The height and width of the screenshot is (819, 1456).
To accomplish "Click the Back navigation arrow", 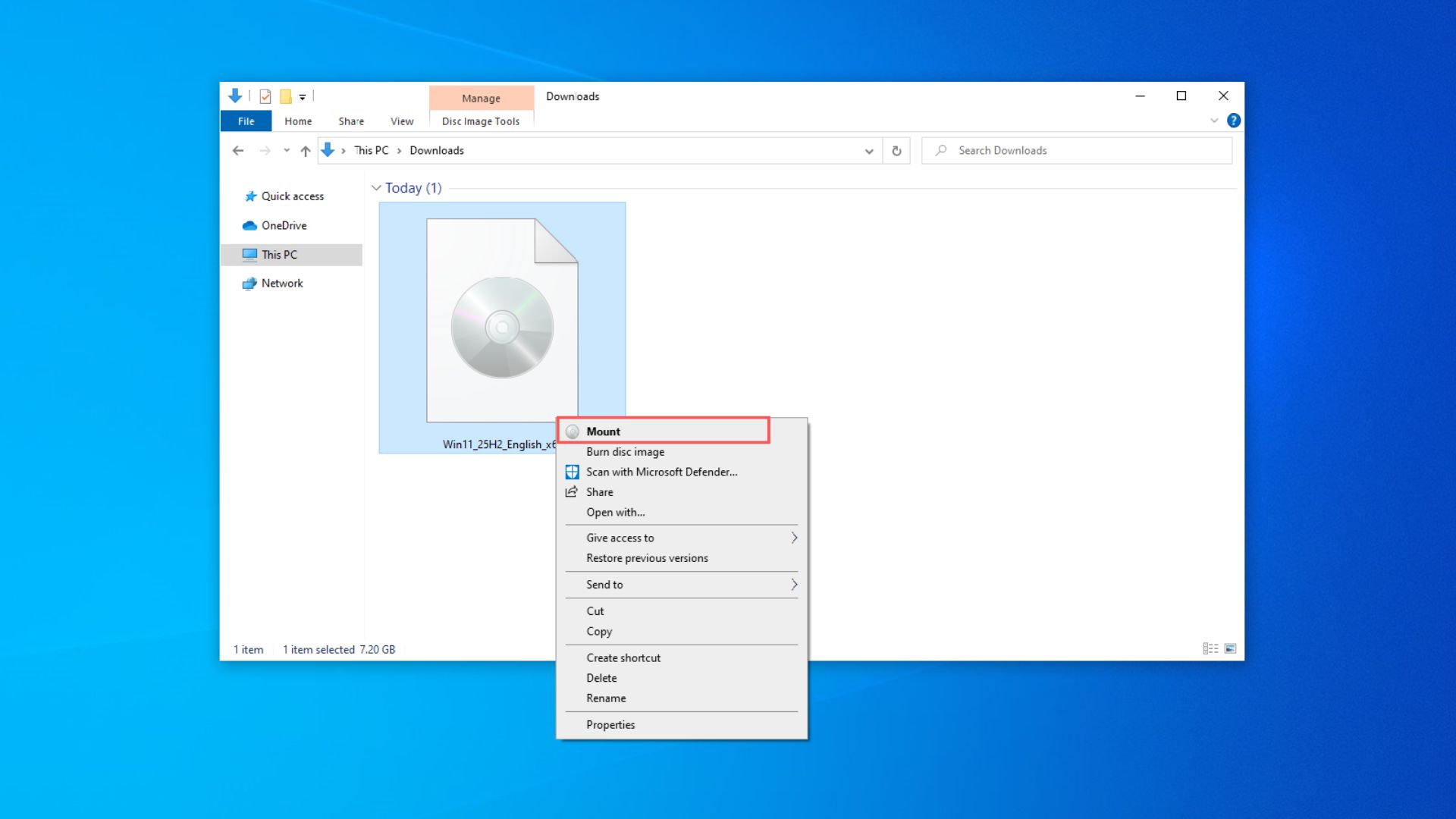I will (237, 150).
